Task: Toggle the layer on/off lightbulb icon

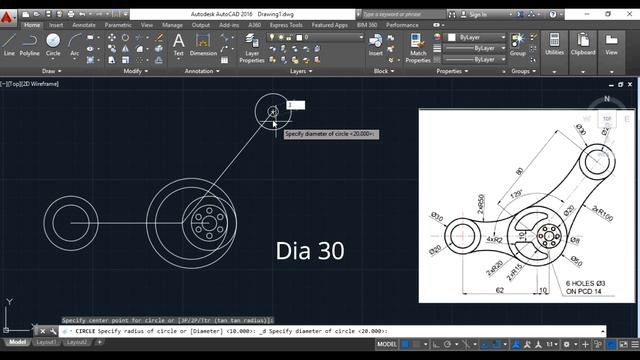Action: tap(272, 37)
